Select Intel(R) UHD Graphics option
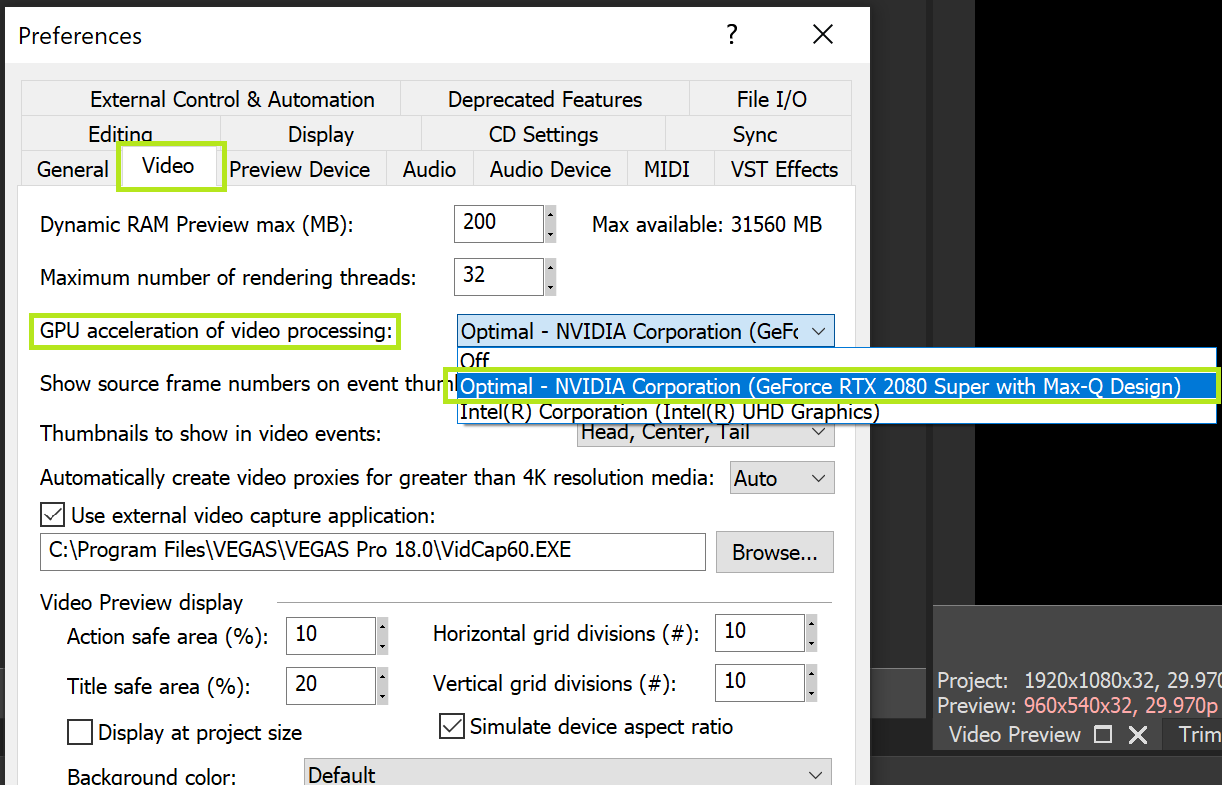1222x785 pixels. click(x=837, y=411)
